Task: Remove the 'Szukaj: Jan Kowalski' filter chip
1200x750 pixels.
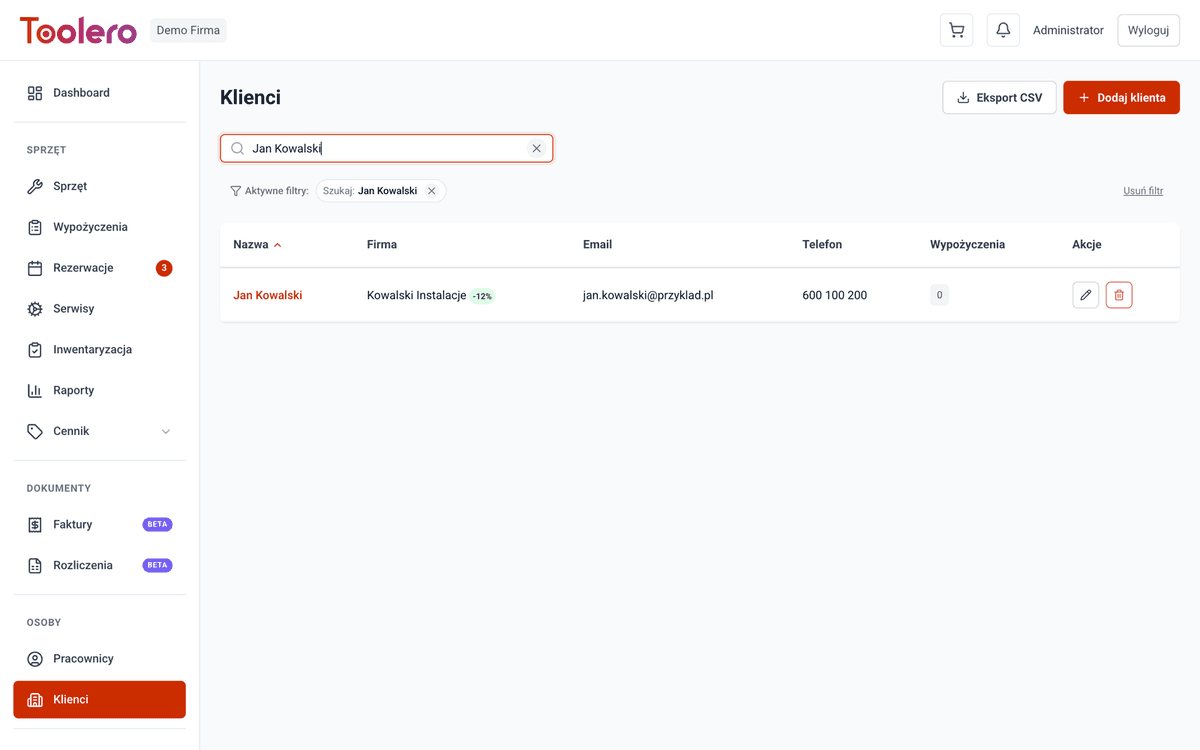Action: (432, 191)
